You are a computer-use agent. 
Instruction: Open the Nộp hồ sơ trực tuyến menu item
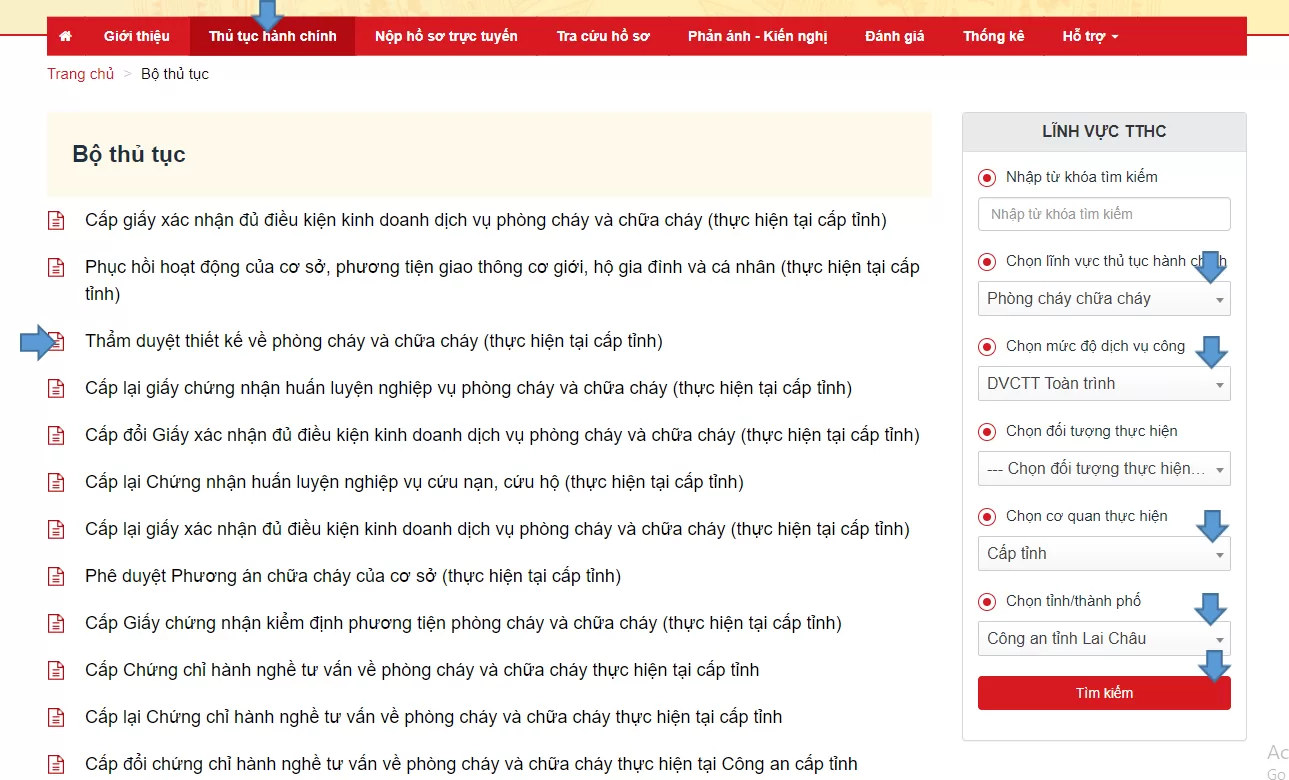446,36
